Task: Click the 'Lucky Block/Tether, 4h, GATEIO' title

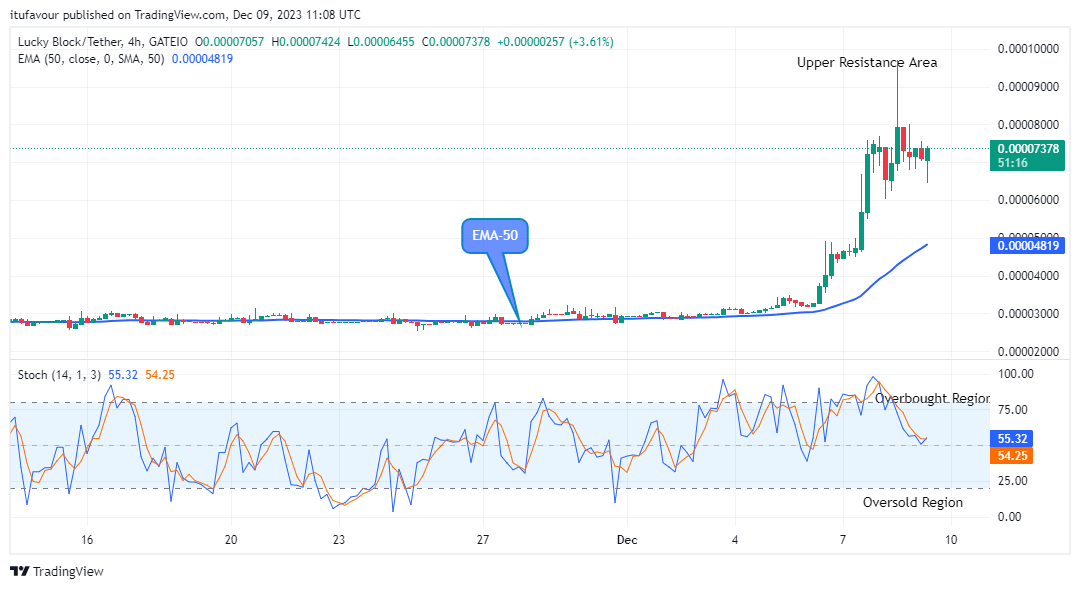Action: (x=103, y=42)
